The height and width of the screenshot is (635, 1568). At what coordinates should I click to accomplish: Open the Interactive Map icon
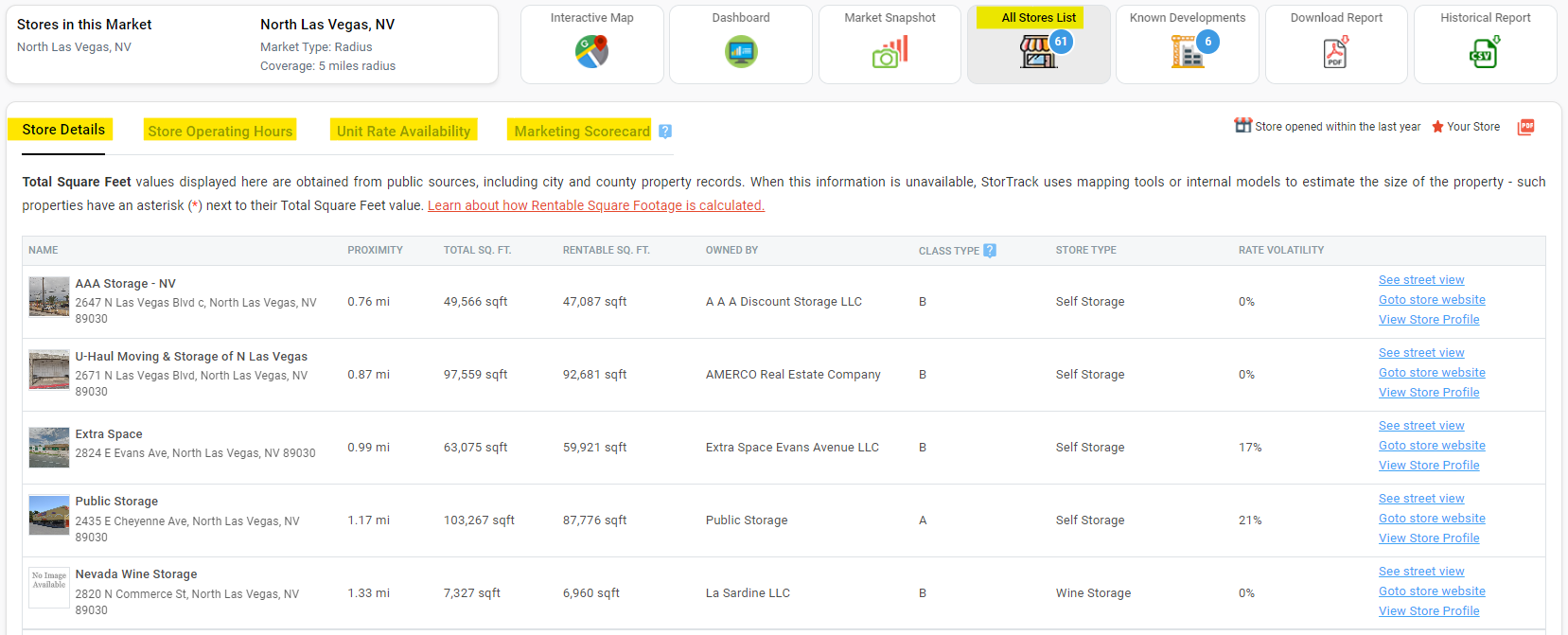pyautogui.click(x=592, y=51)
